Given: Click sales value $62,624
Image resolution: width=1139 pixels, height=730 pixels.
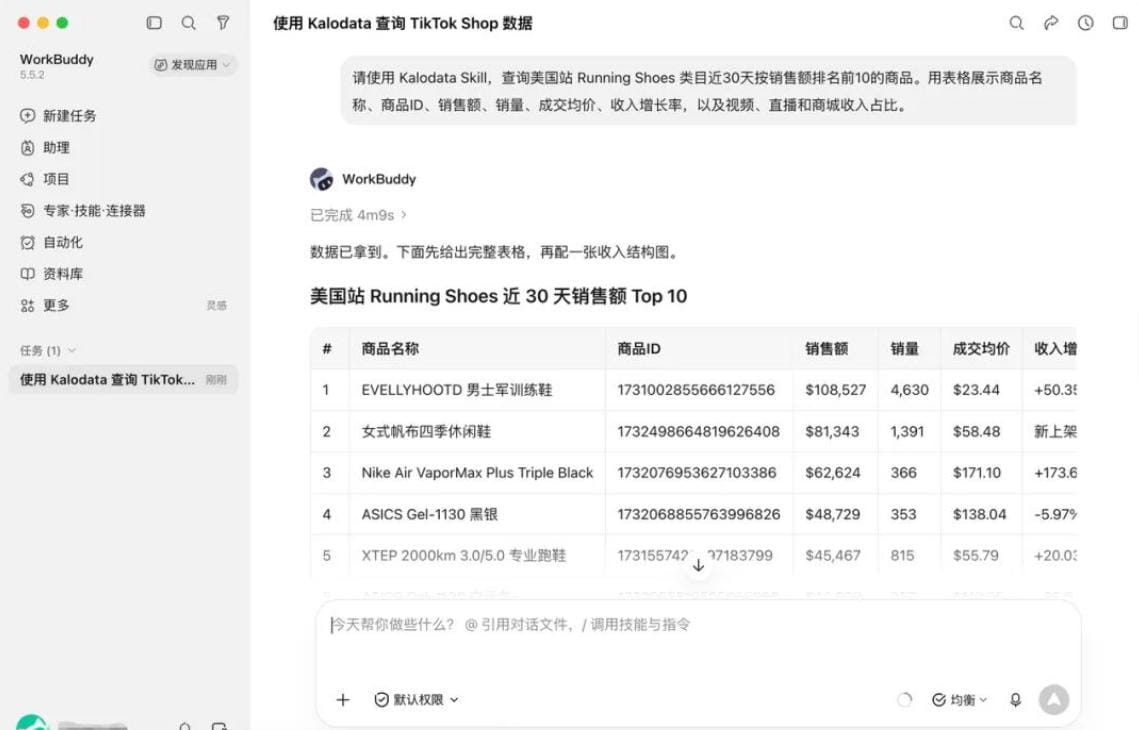Looking at the screenshot, I should point(832,473).
